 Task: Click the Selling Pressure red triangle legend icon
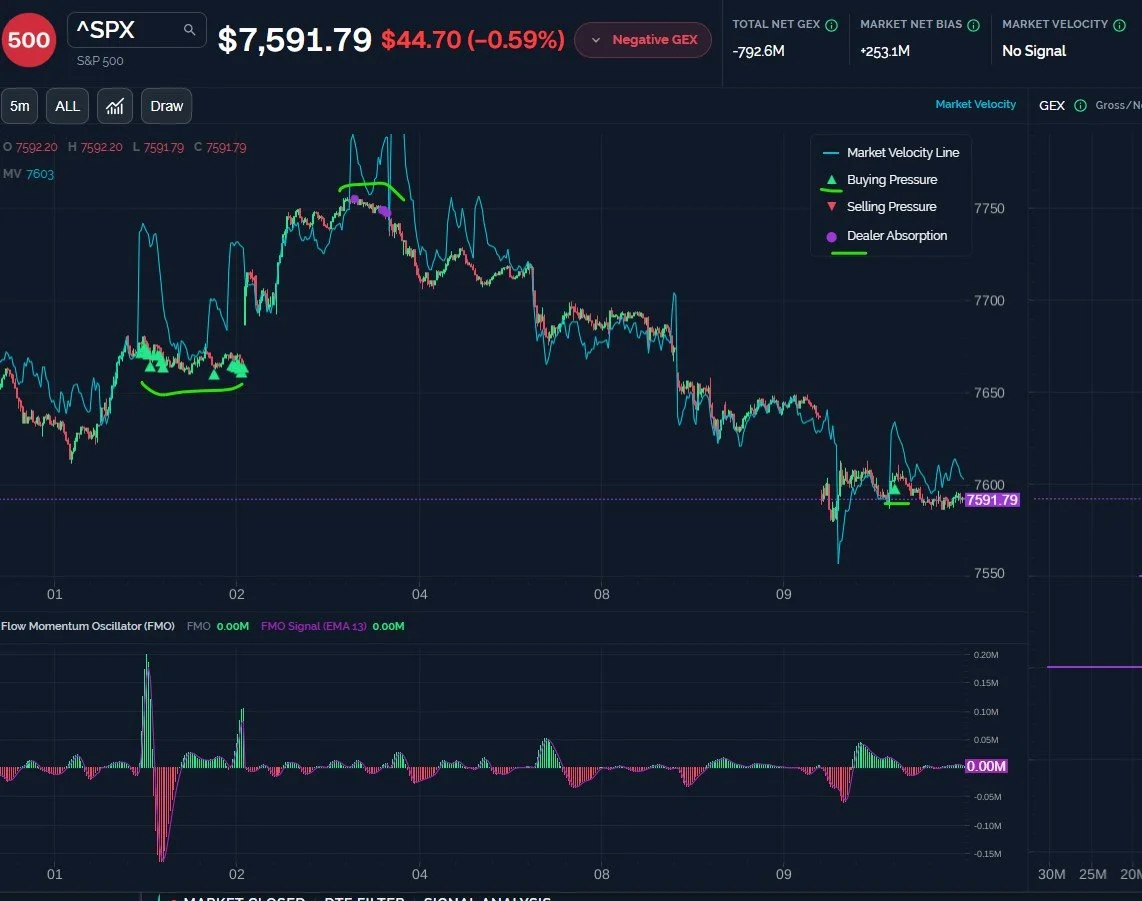831,207
